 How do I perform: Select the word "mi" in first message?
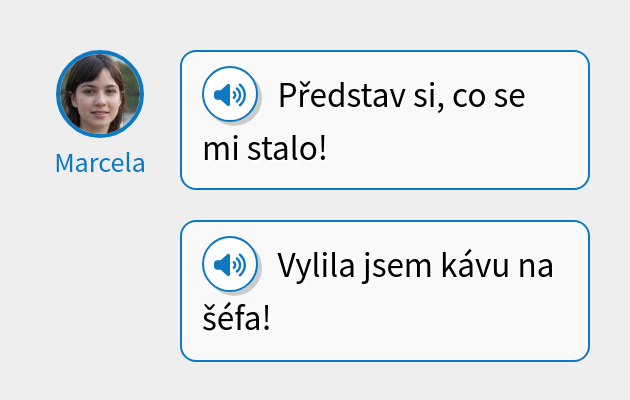(x=221, y=149)
